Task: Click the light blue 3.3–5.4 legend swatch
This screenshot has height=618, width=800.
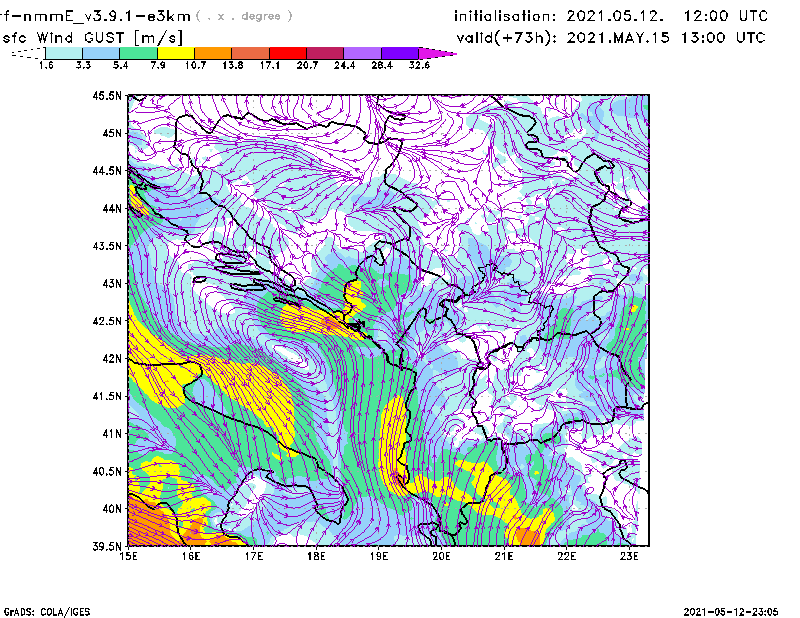Action: pos(101,53)
